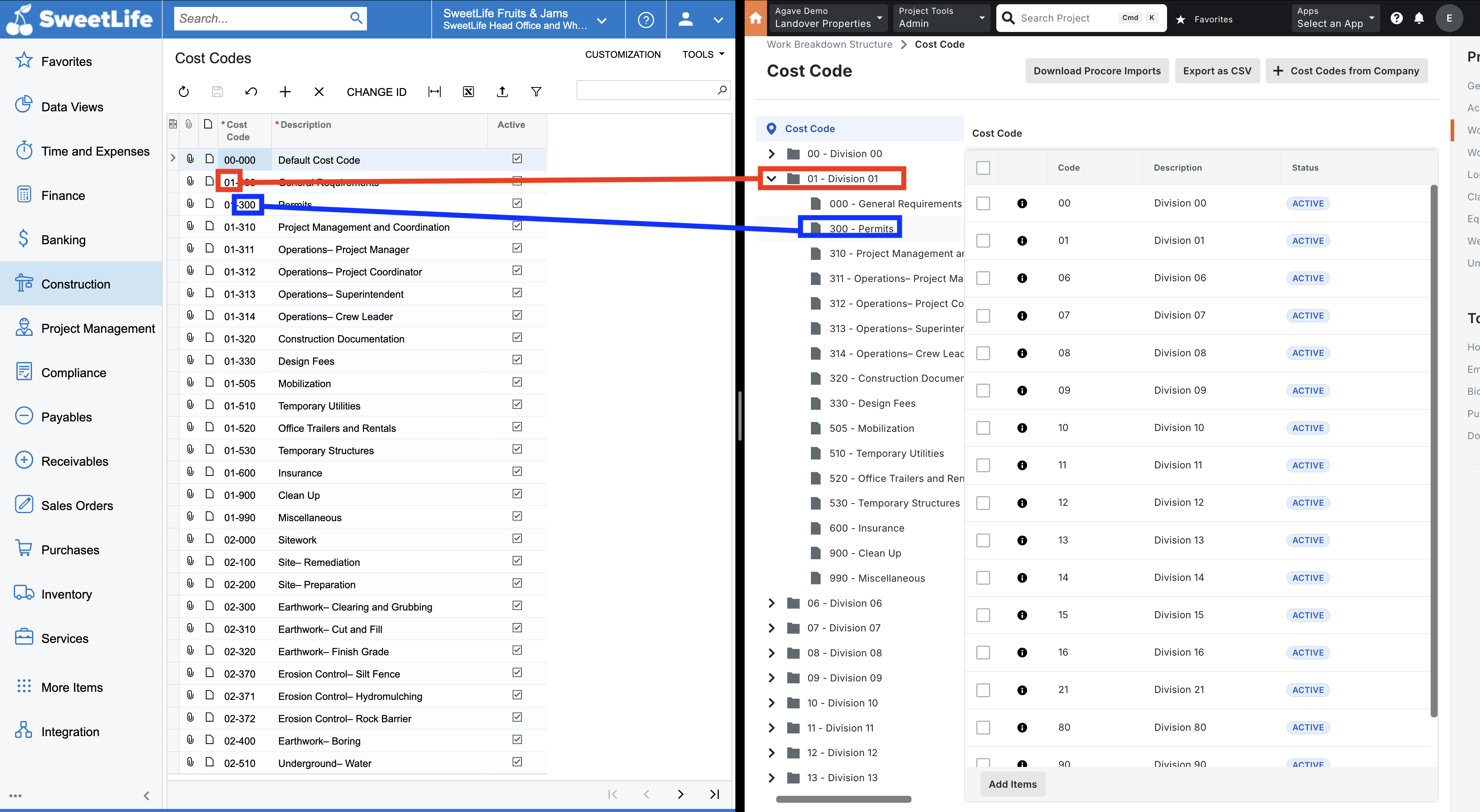The height and width of the screenshot is (812, 1480).
Task: Export cost codes to Excel icon
Action: click(468, 92)
